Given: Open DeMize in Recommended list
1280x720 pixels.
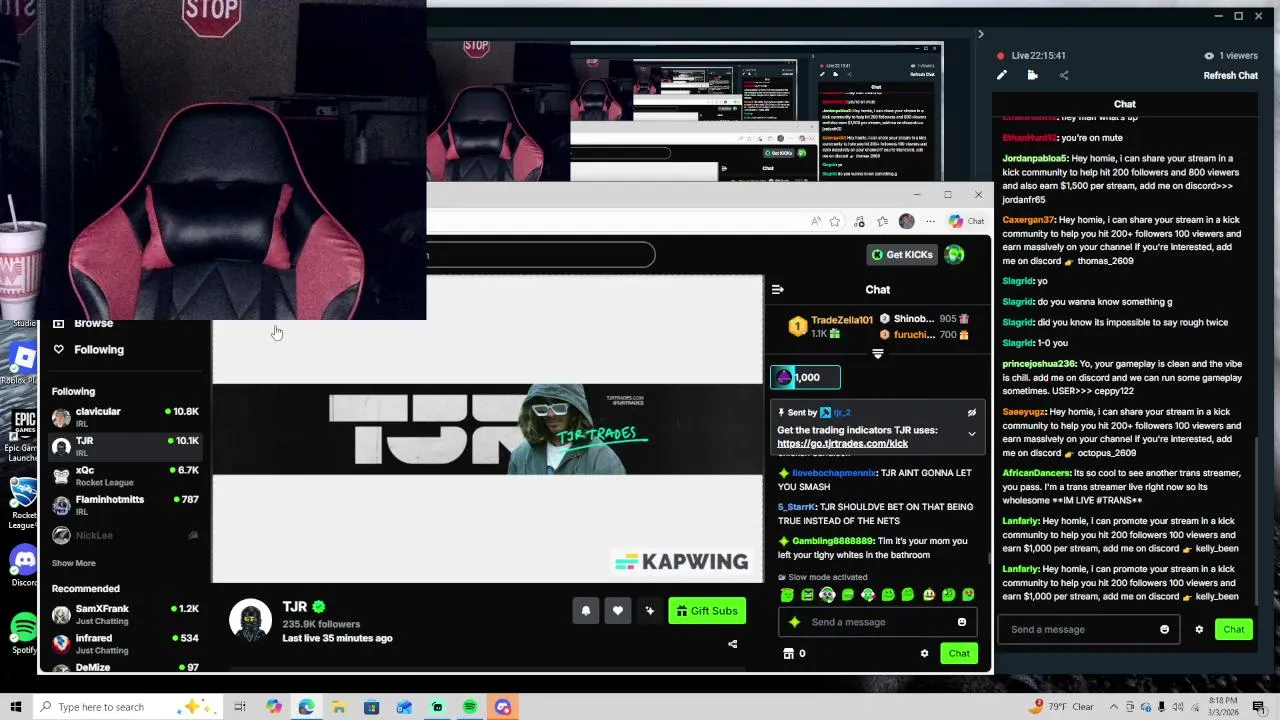Looking at the screenshot, I should click(125, 667).
